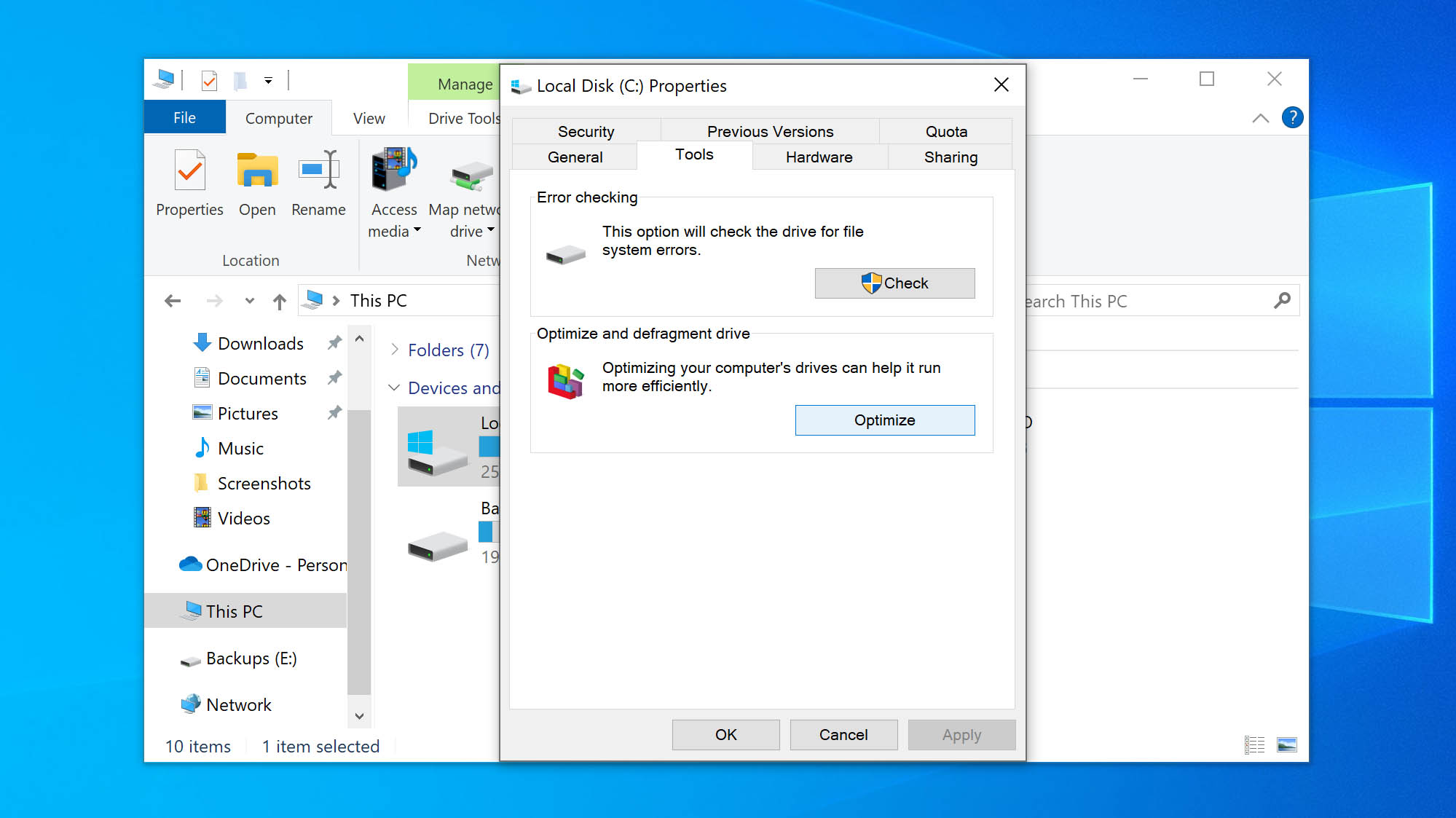
Task: Click the Properties ribbon icon
Action: pos(189,172)
